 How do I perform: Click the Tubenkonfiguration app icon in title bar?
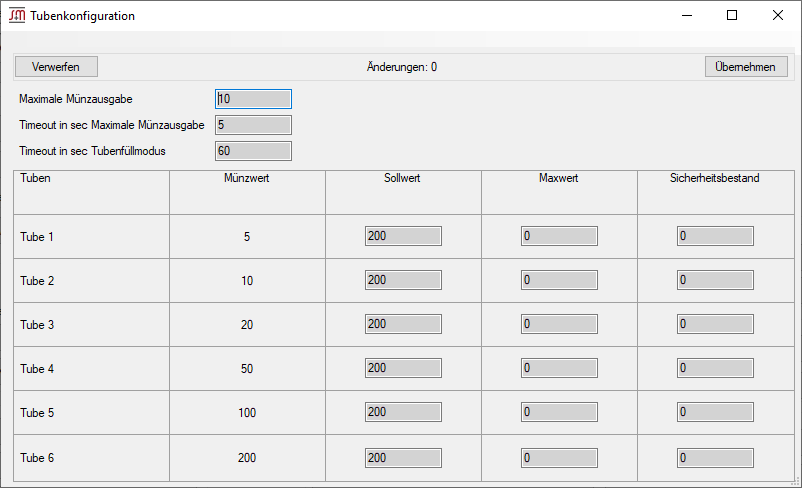17,16
